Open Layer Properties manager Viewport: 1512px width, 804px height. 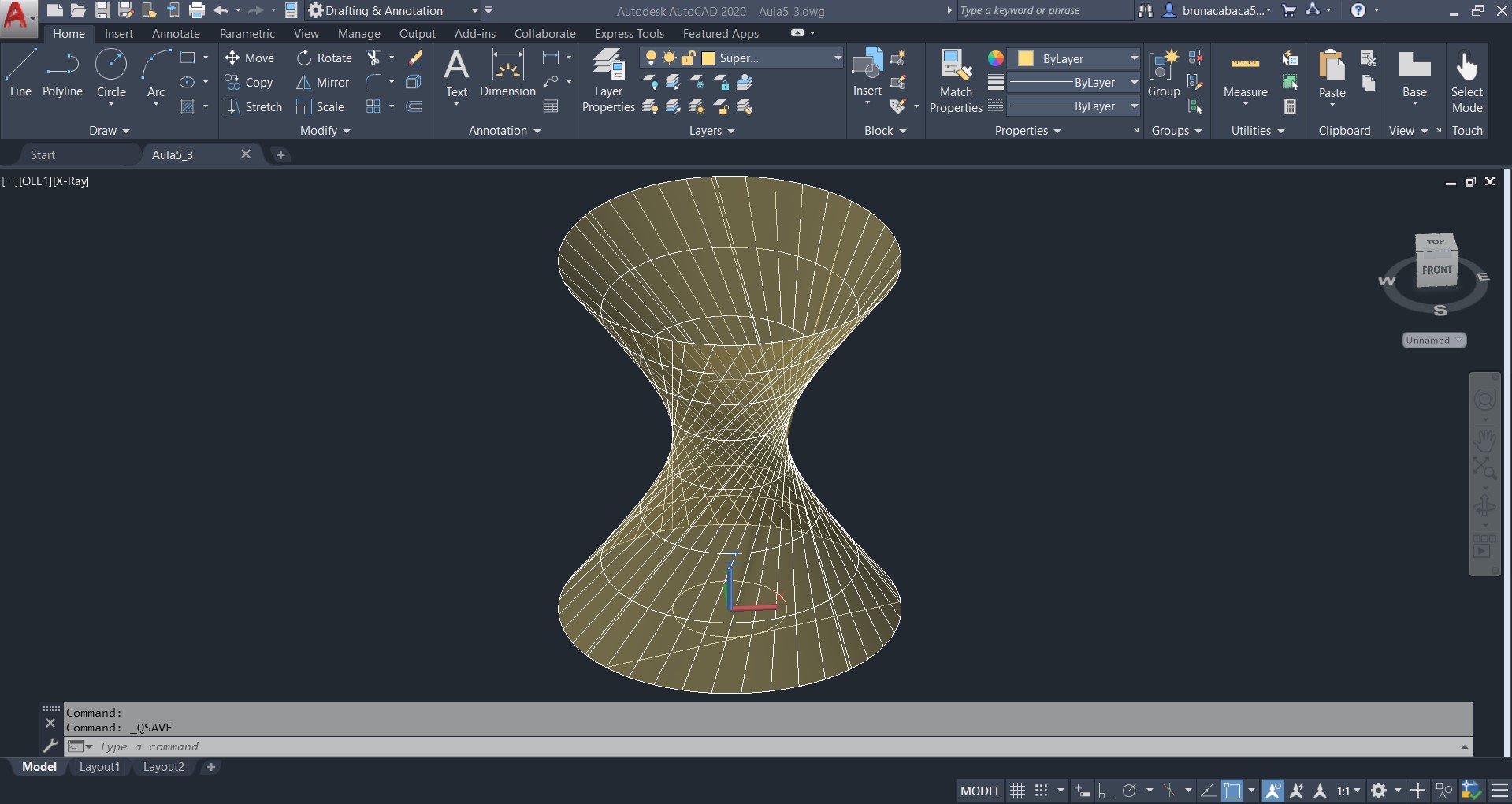pos(608,80)
